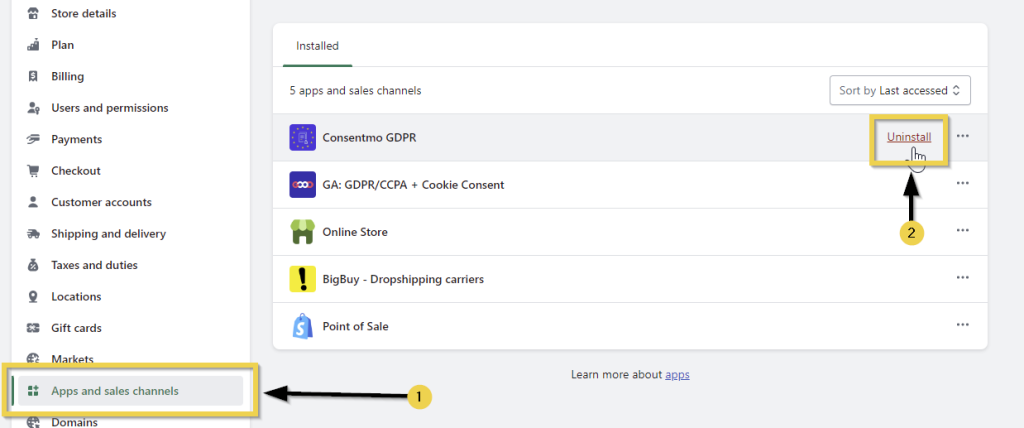Click the GA GDPR/CCPA Cookie Consent icon
Screen dimensions: 1024x428
pyautogui.click(x=302, y=185)
